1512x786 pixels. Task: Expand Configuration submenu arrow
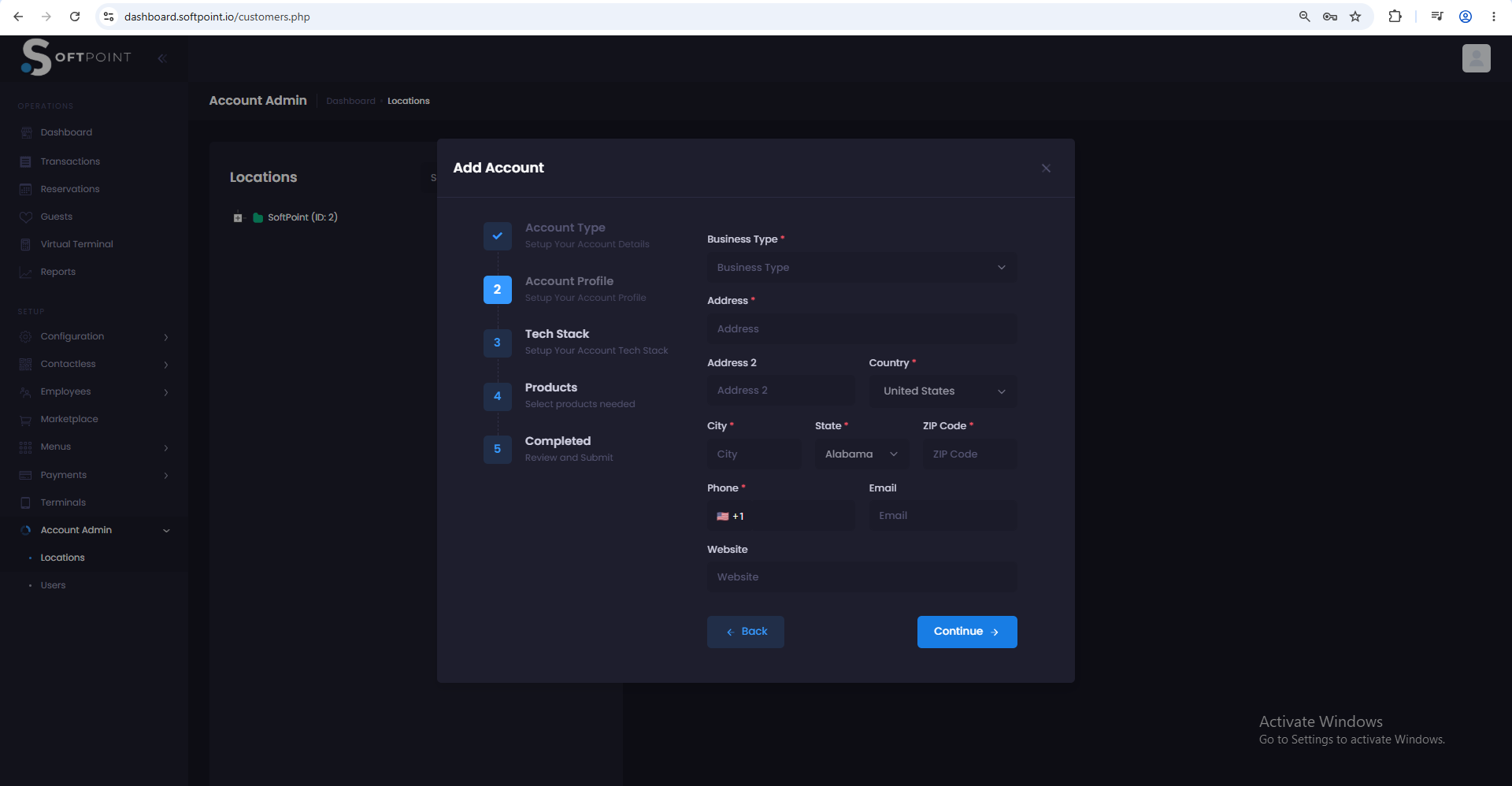point(166,337)
